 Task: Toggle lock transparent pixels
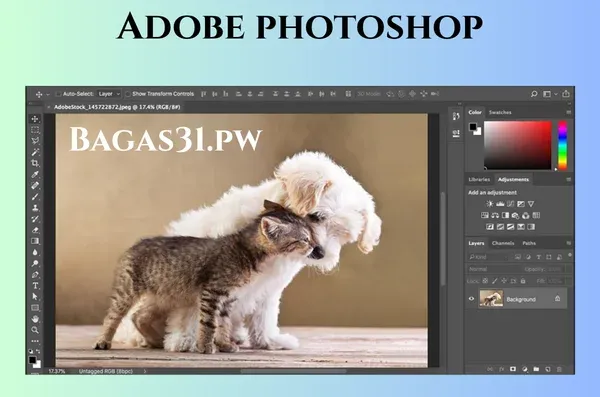tap(485, 281)
